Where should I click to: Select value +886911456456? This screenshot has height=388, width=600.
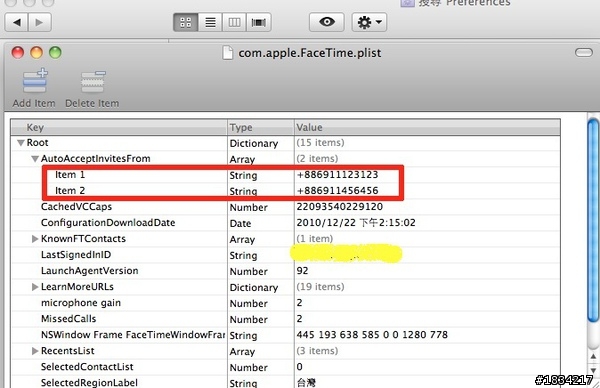pos(338,191)
